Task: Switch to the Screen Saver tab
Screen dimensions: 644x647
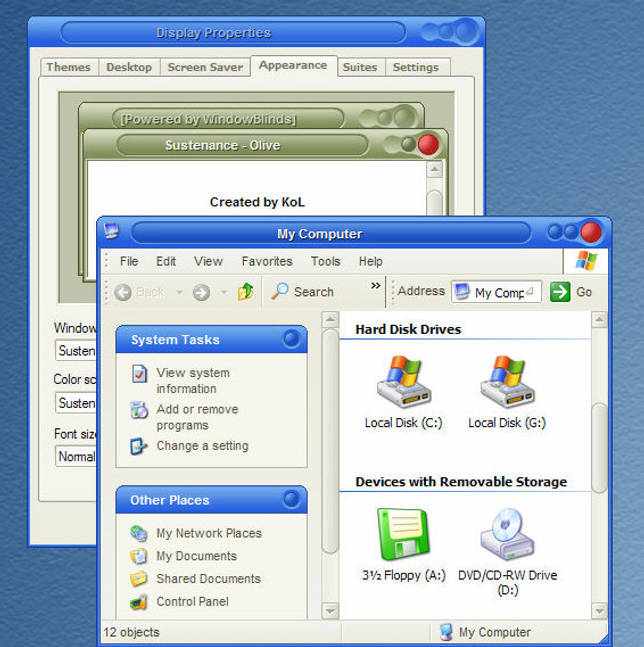Action: click(205, 67)
